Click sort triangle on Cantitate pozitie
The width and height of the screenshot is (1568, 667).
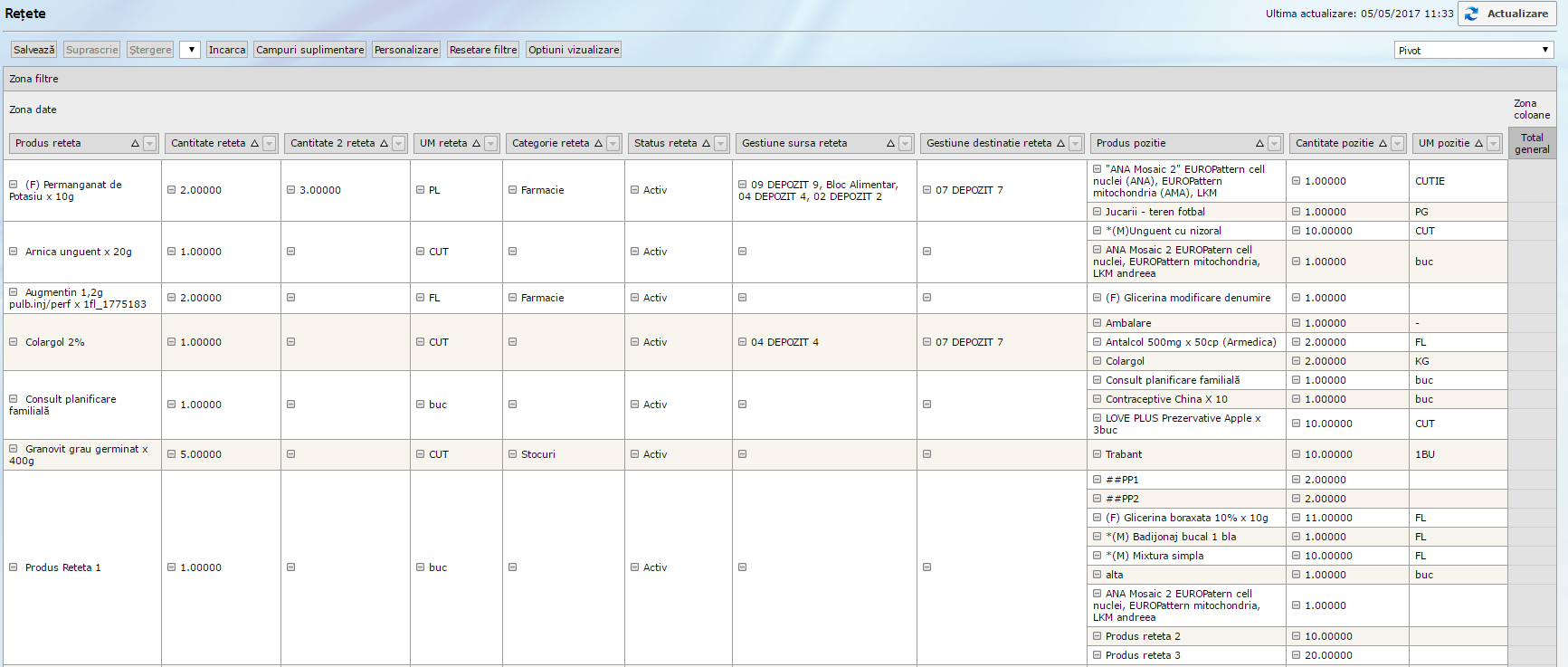point(1383,144)
